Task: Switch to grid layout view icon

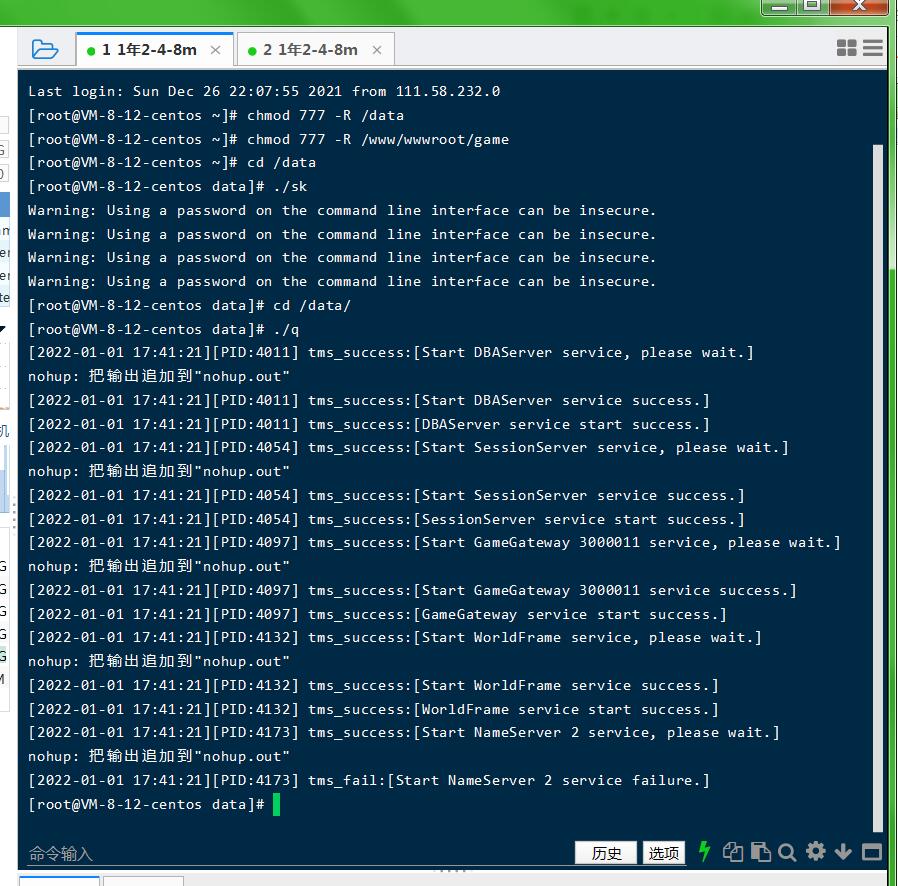Action: pos(846,48)
